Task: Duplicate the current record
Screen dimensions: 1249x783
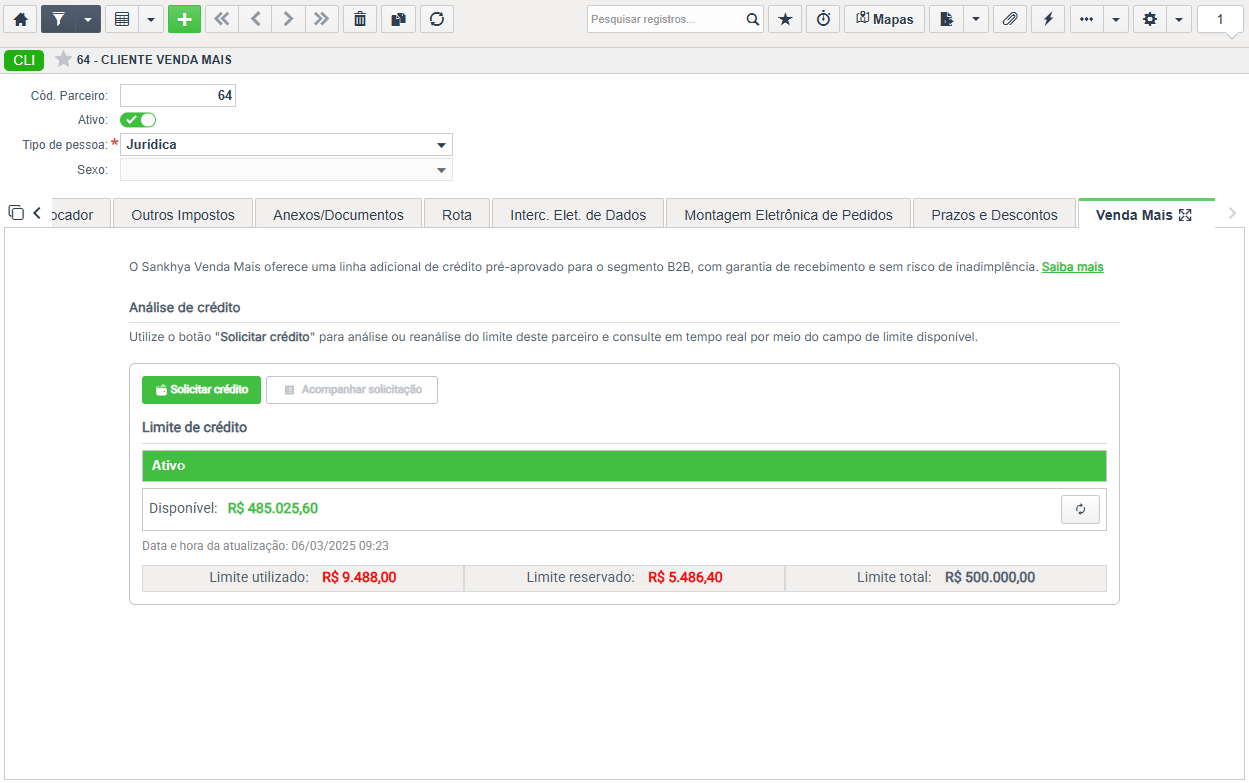Action: click(398, 19)
